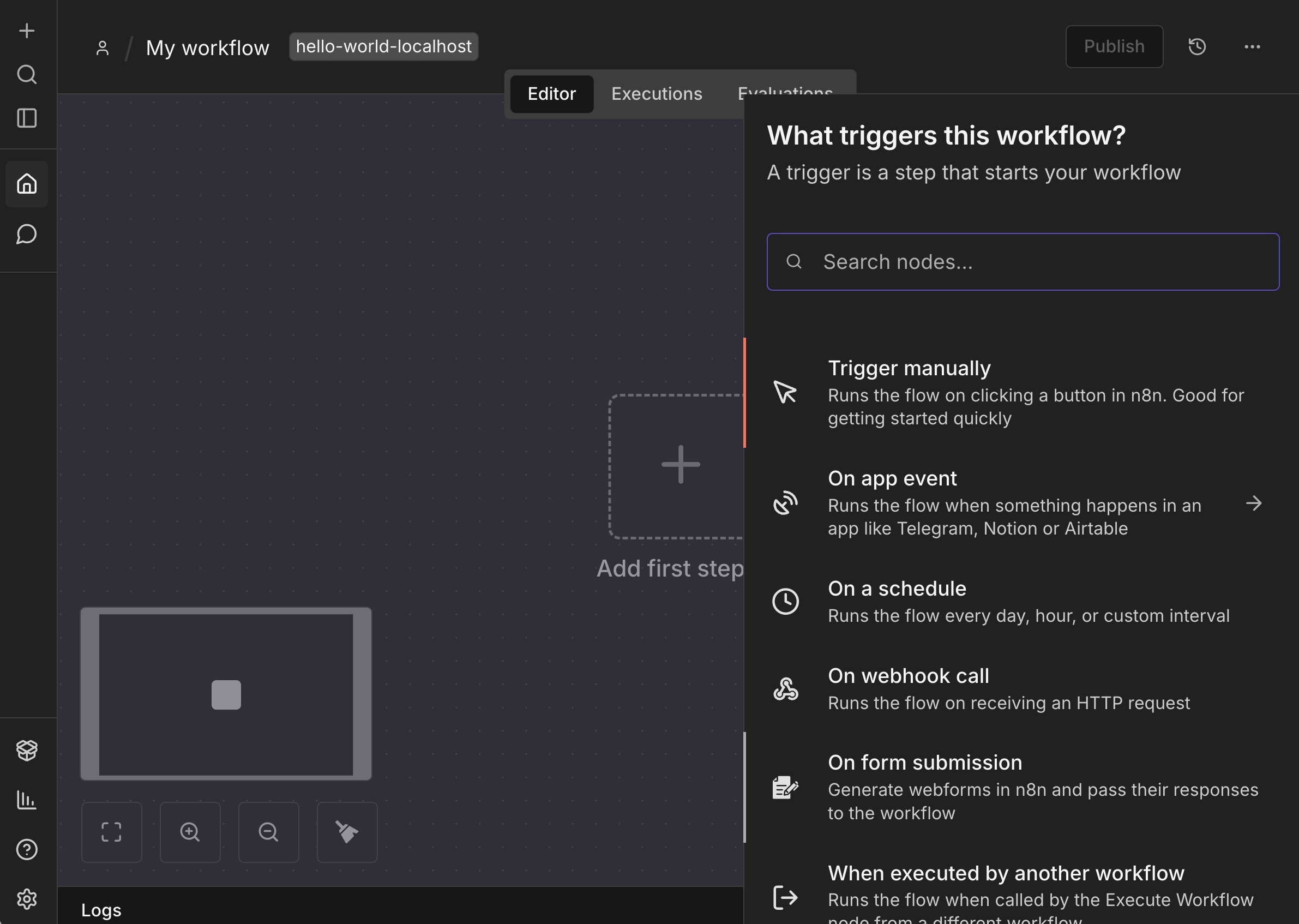The height and width of the screenshot is (924, 1299).
Task: Open templates stacked-box icon in sidebar
Action: coord(27,750)
